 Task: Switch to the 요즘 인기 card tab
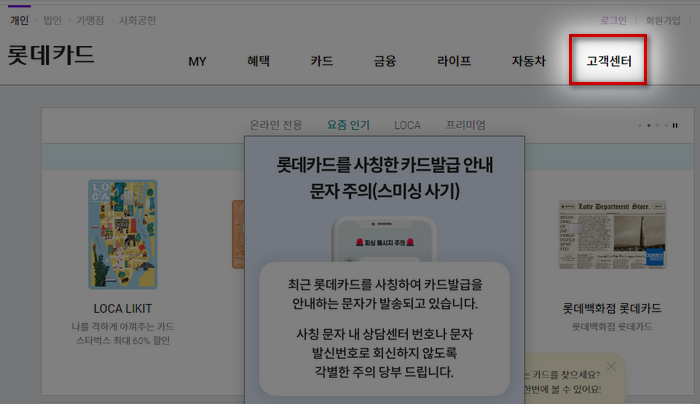coord(348,125)
